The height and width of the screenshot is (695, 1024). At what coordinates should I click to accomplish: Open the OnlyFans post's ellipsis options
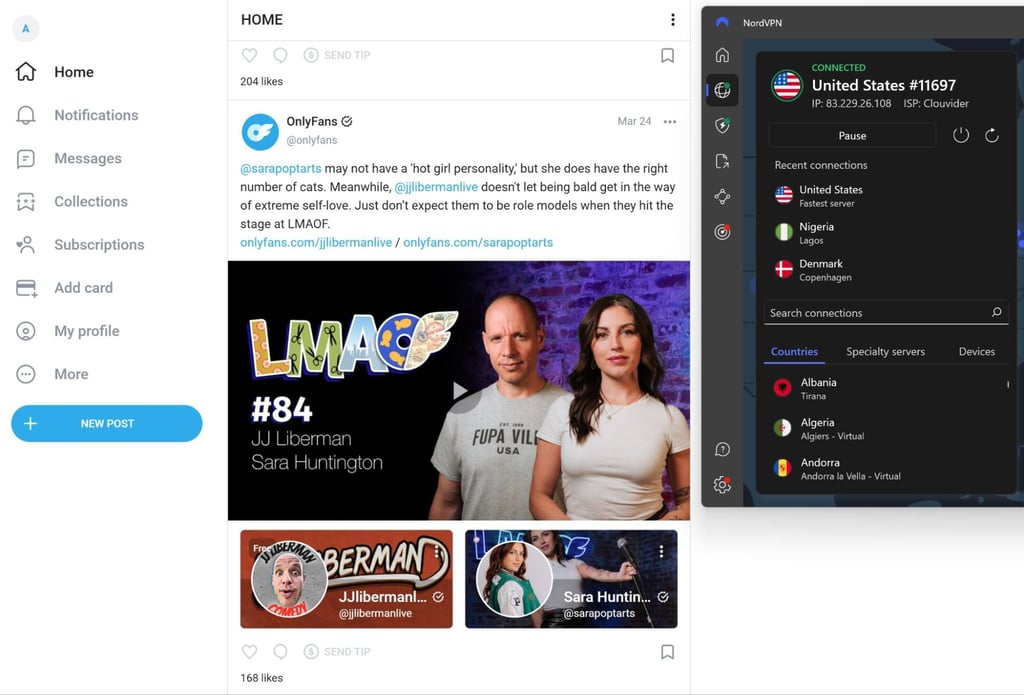click(x=669, y=121)
